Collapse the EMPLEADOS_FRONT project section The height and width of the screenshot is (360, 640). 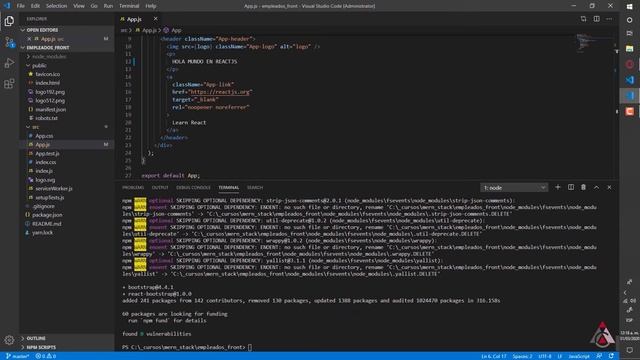click(x=67, y=48)
